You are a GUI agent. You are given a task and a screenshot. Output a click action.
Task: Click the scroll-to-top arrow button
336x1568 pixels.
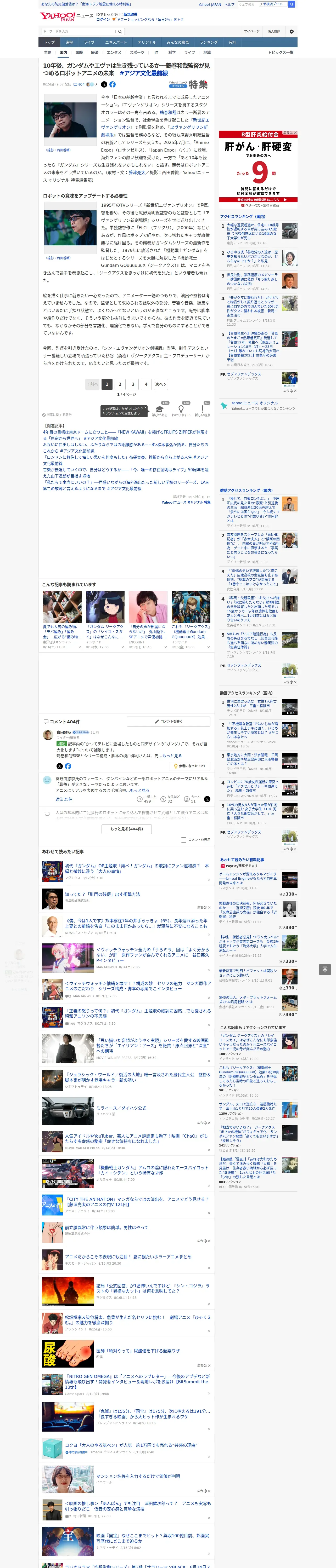click(x=325, y=969)
